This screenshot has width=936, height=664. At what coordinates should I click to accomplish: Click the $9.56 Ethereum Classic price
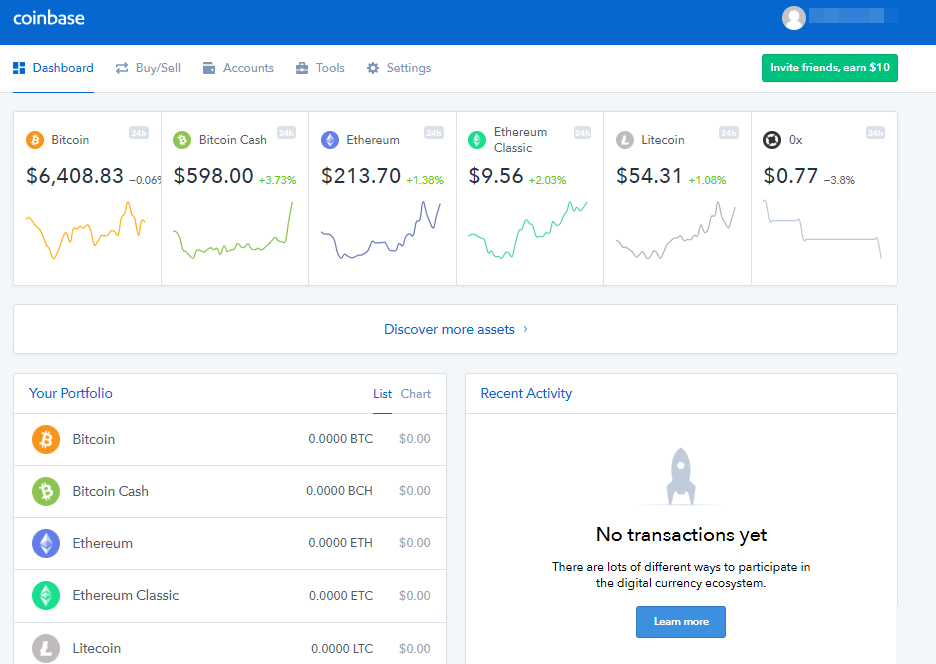click(x=496, y=176)
